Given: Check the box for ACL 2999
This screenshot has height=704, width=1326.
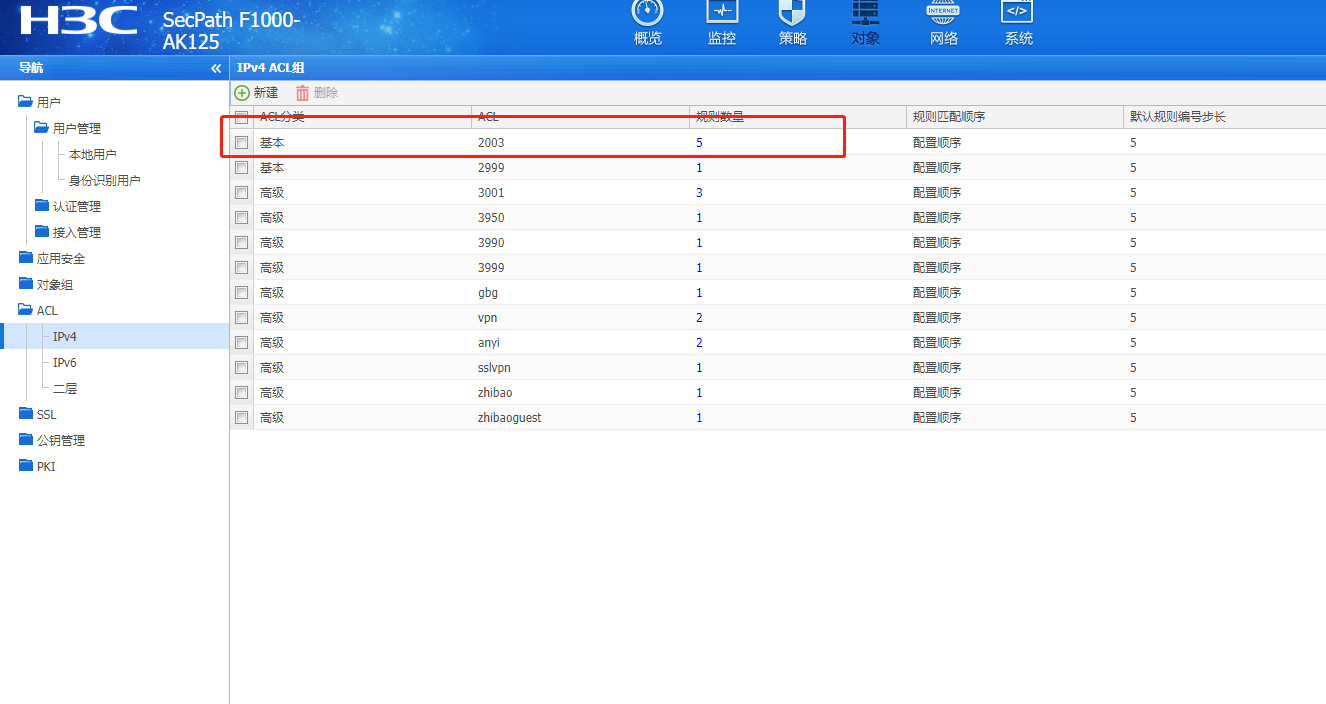Looking at the screenshot, I should tap(241, 168).
